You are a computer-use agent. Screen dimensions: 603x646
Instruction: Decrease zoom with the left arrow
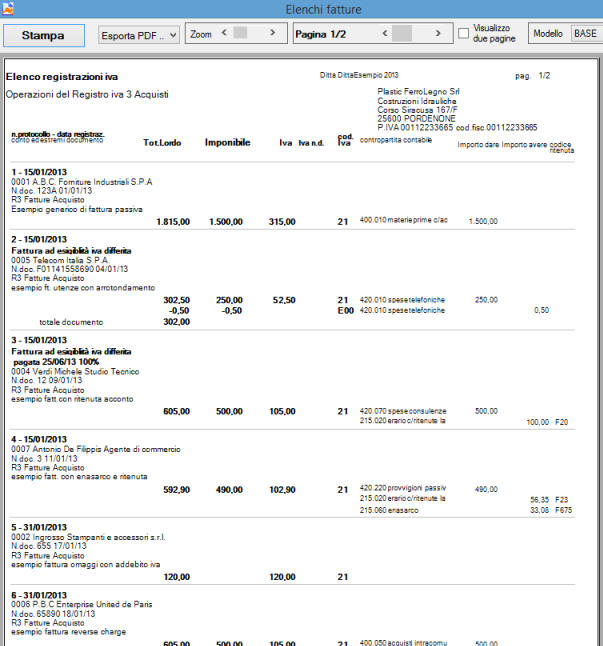click(x=224, y=33)
